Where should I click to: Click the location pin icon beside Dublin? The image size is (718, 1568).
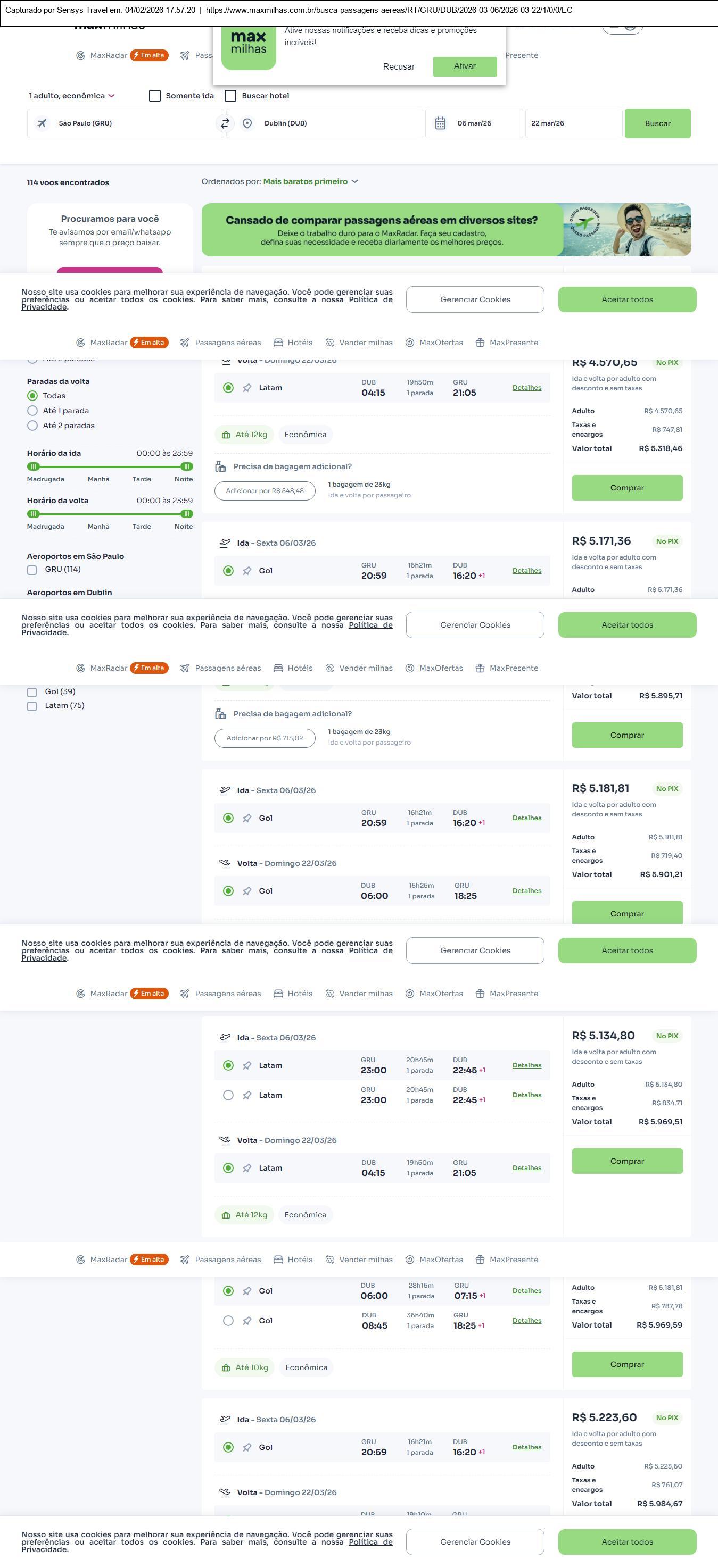click(x=247, y=123)
